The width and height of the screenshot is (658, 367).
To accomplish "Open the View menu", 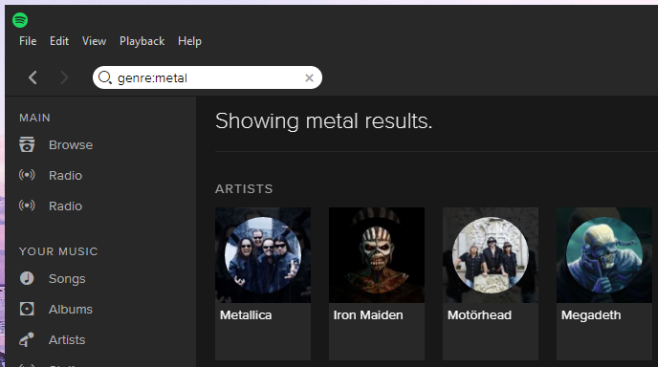I will pos(94,41).
